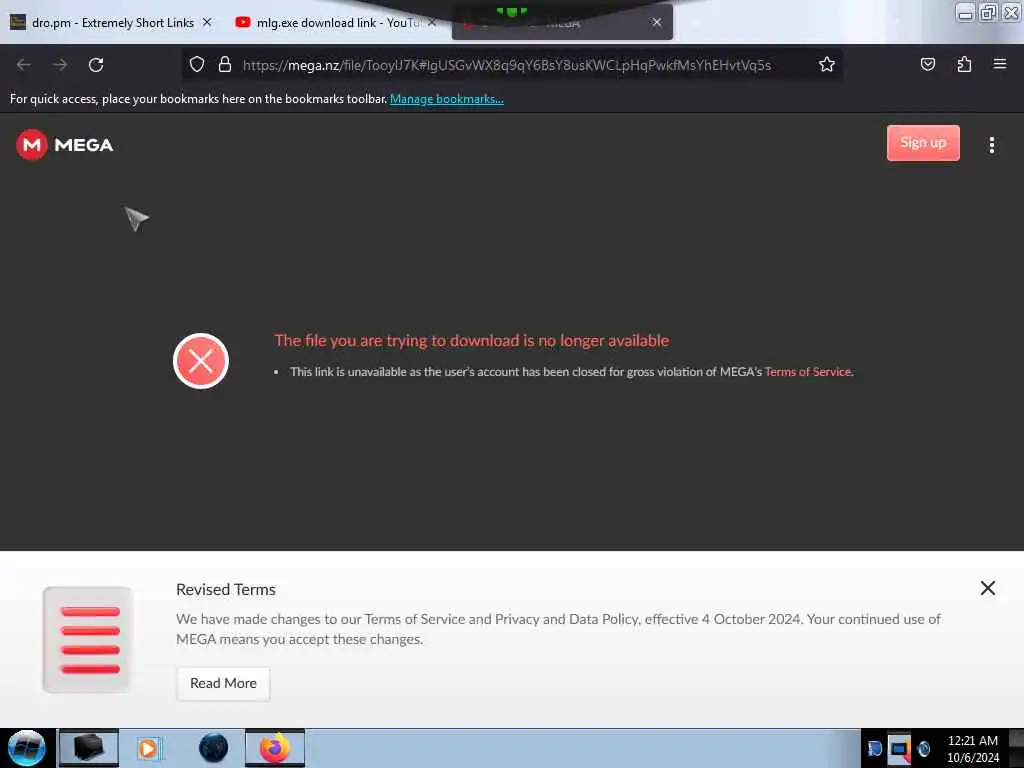Click the browser forward arrow
The height and width of the screenshot is (768, 1024).
point(60,65)
